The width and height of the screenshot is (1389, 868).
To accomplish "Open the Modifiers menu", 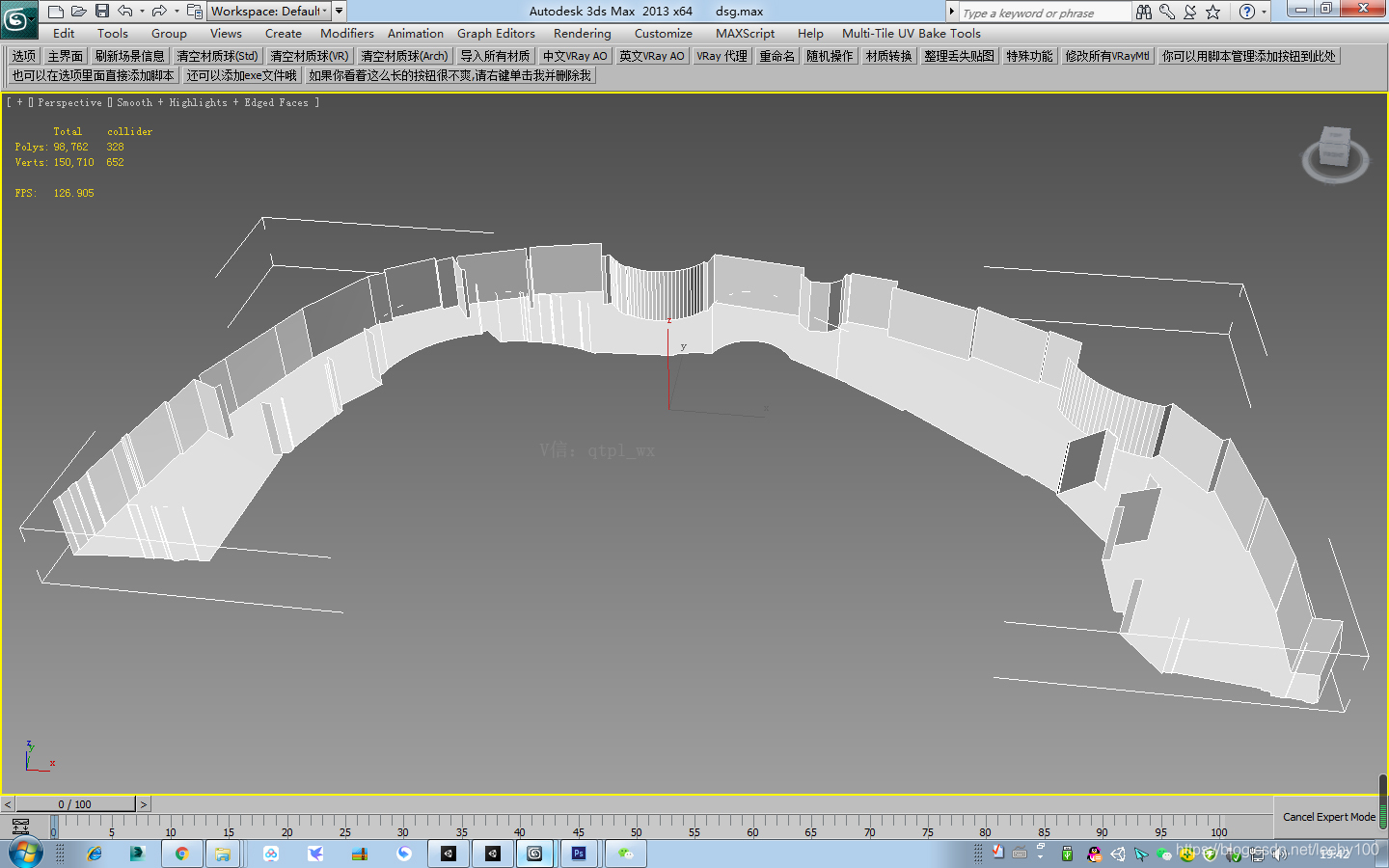I will point(347,34).
